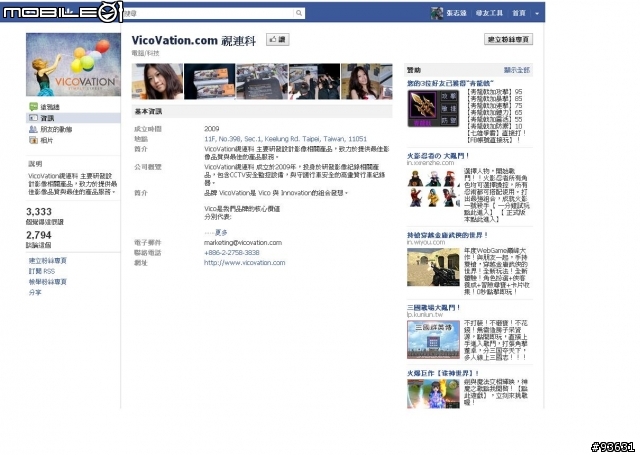Open 尋友工具 (Find Friends) in top bar
Viewport: 640px width, 455px height.
[x=489, y=13]
